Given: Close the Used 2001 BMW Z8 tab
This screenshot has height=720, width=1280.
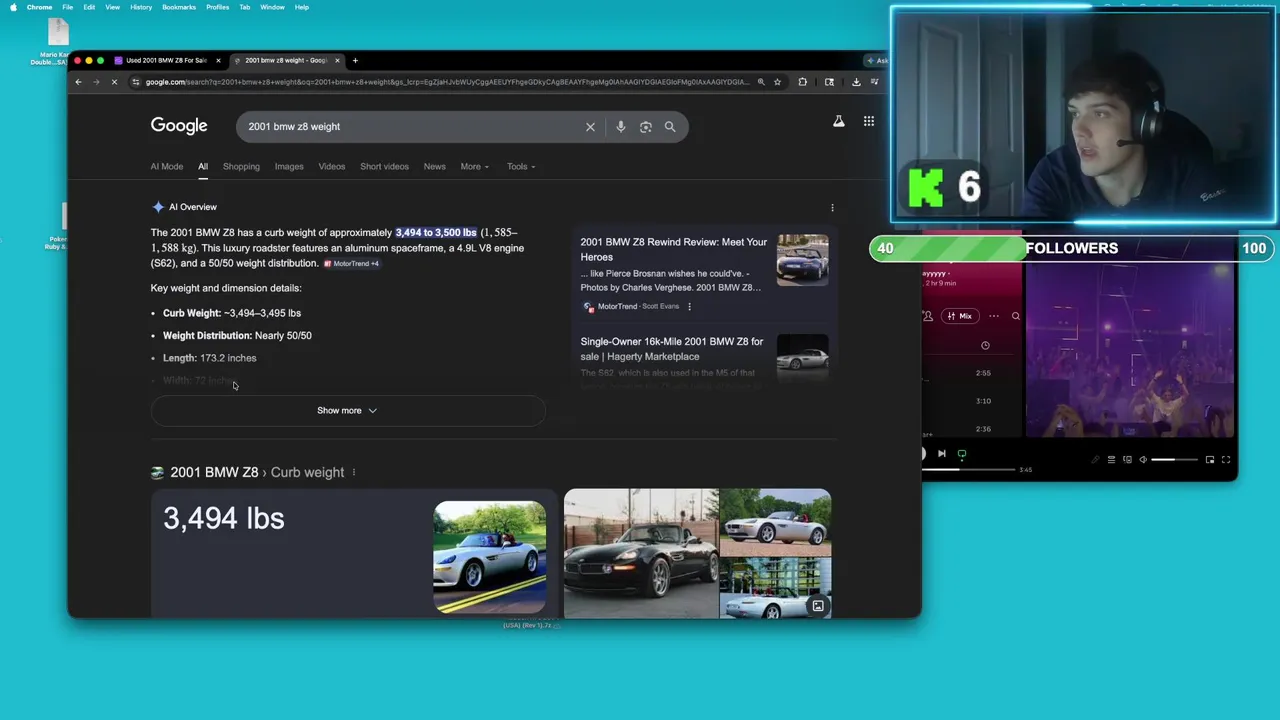Looking at the screenshot, I should click(x=218, y=60).
